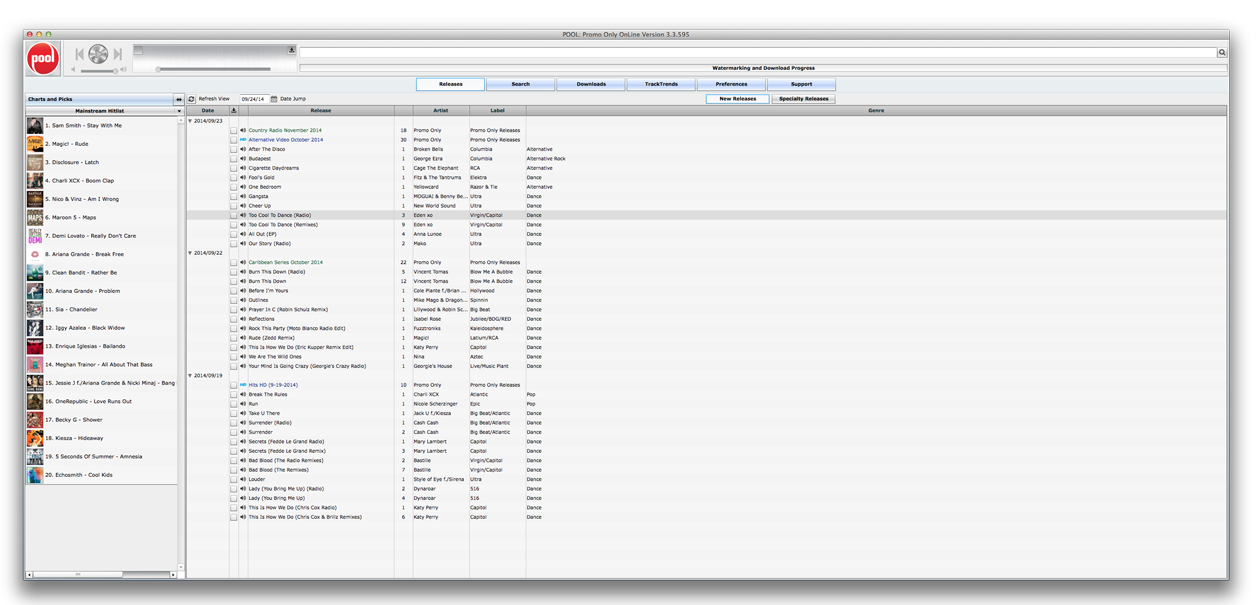Click the Charts and Picks resize arrows icon
The height and width of the screenshot is (605, 1260).
(x=179, y=100)
